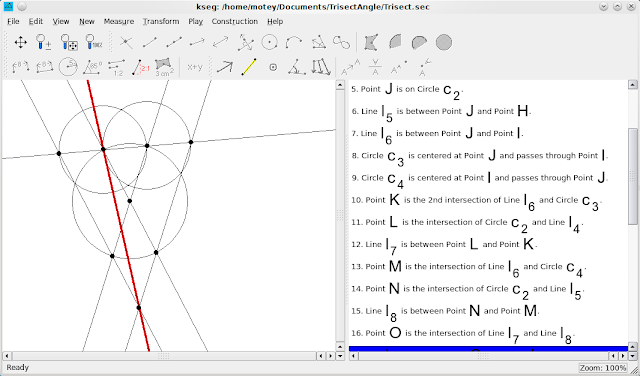Image resolution: width=640 pixels, height=376 pixels.
Task: Select step 8 'Circle c3 is centered at Point J'
Action: click(480, 157)
